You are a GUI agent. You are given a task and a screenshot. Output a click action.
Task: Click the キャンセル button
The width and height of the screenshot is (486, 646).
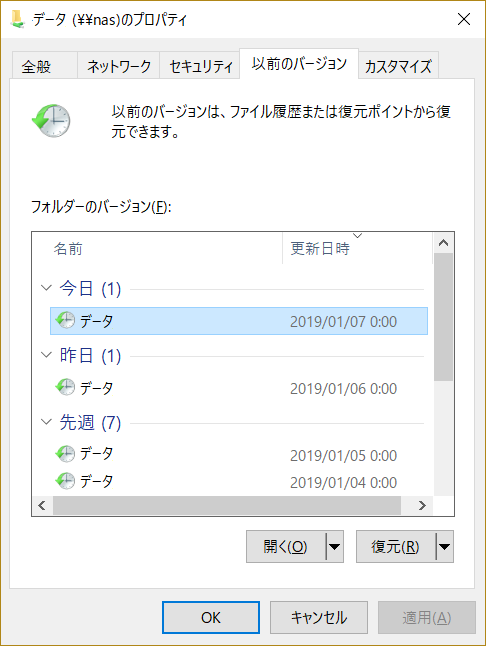tap(319, 617)
